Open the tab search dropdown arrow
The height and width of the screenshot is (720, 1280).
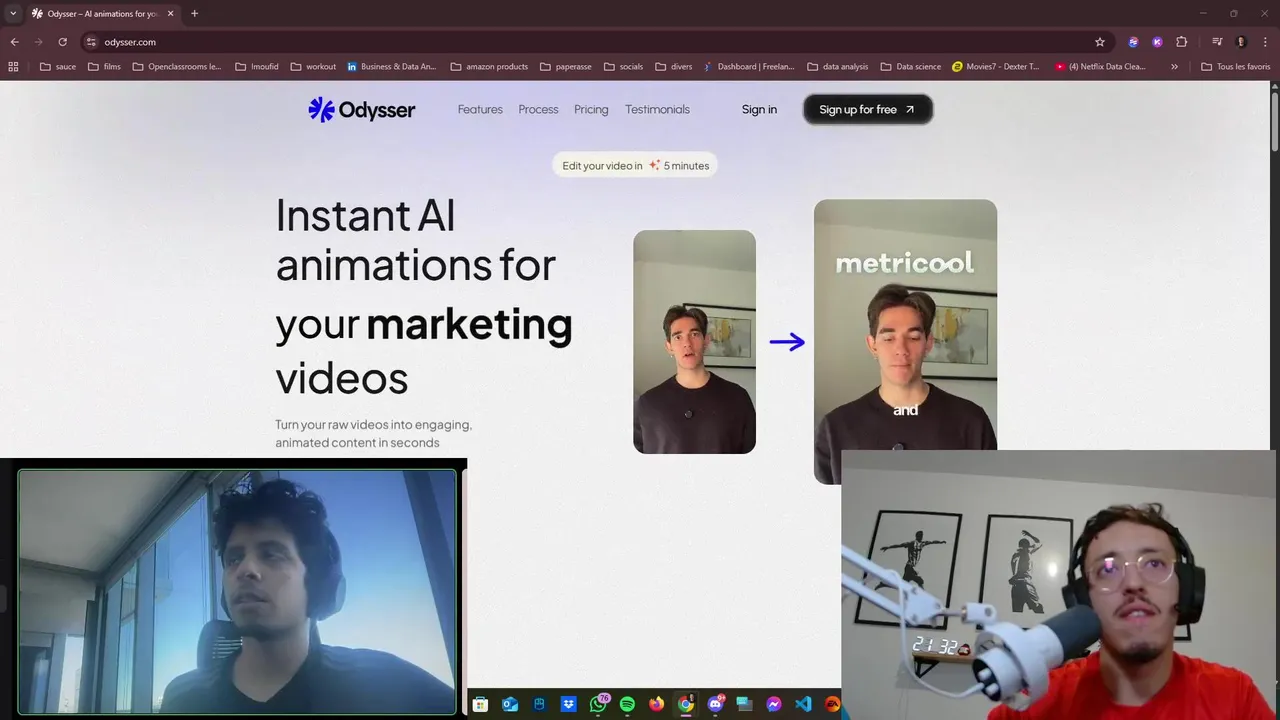pyautogui.click(x=13, y=13)
